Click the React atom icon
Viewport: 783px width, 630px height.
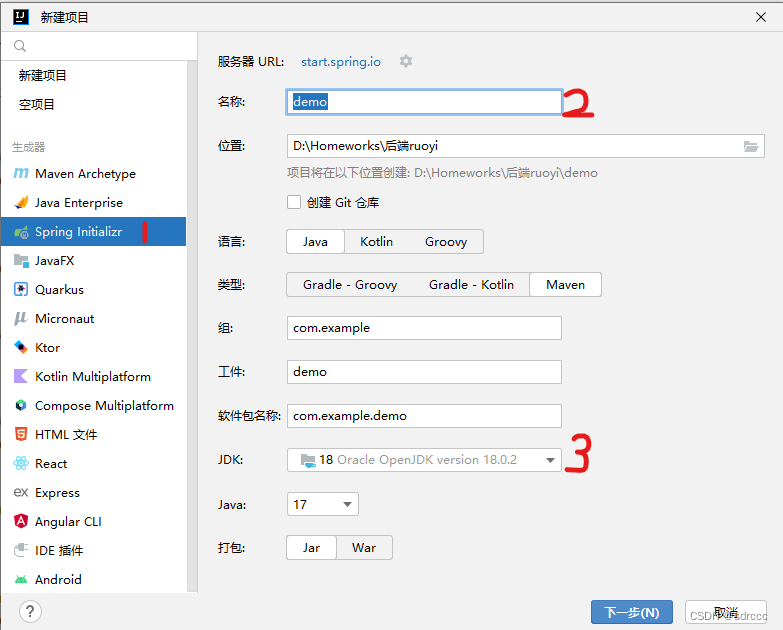click(x=21, y=463)
